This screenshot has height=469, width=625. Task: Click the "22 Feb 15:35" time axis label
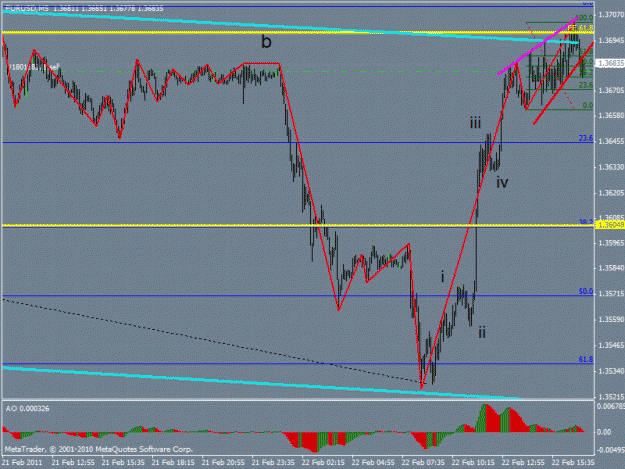point(573,462)
